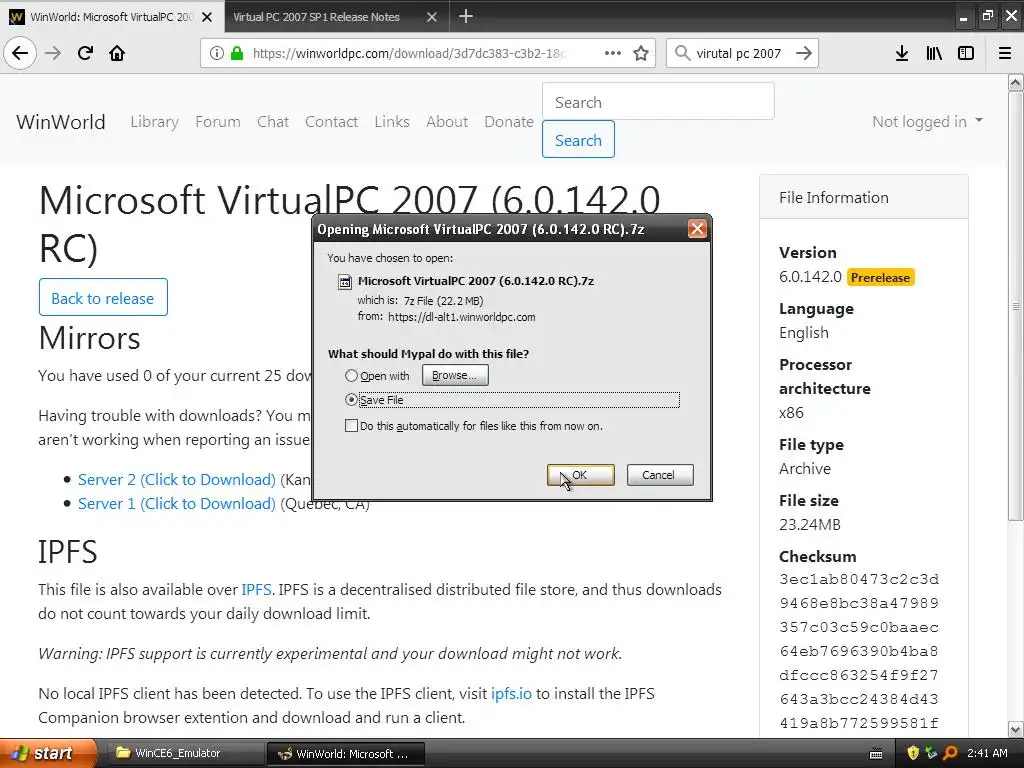Screen dimensions: 1024x768
Task: Open the Contact nav item
Action: (331, 121)
